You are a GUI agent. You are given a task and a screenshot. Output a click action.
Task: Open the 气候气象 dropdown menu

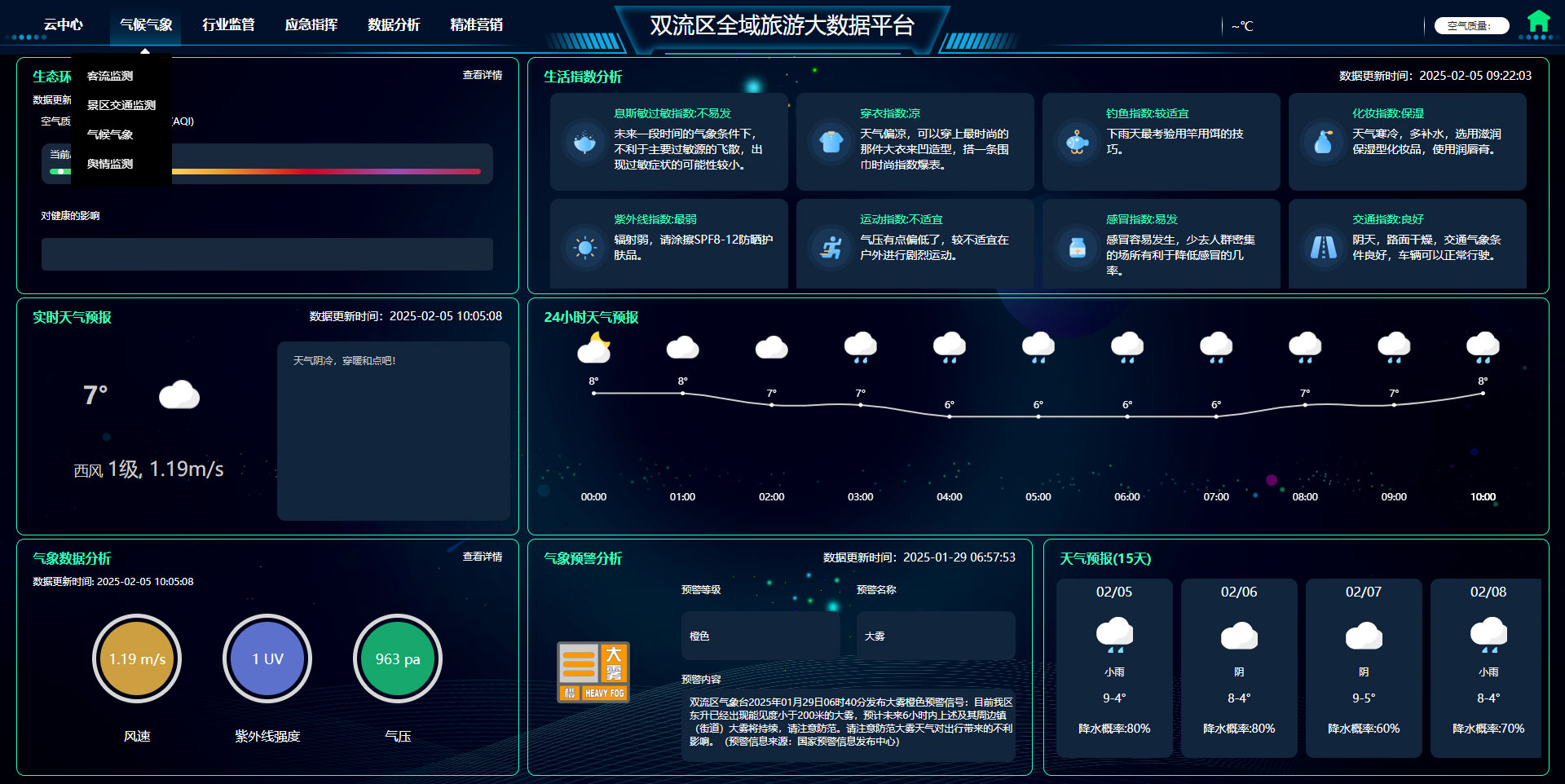146,24
